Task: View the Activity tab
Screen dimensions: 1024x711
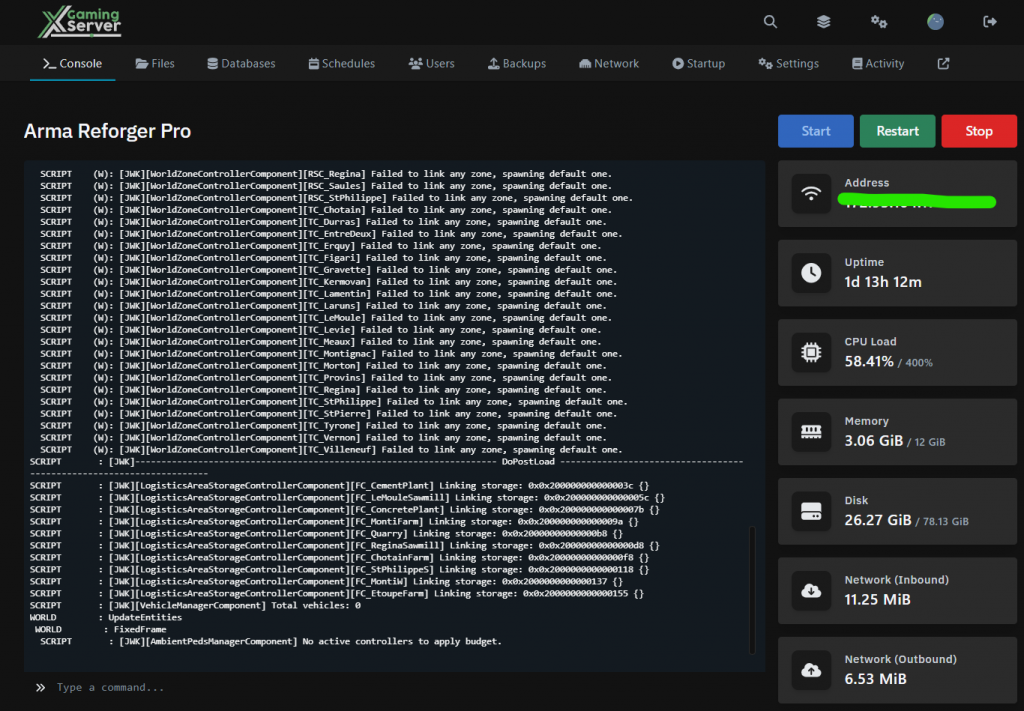Action: [x=878, y=63]
